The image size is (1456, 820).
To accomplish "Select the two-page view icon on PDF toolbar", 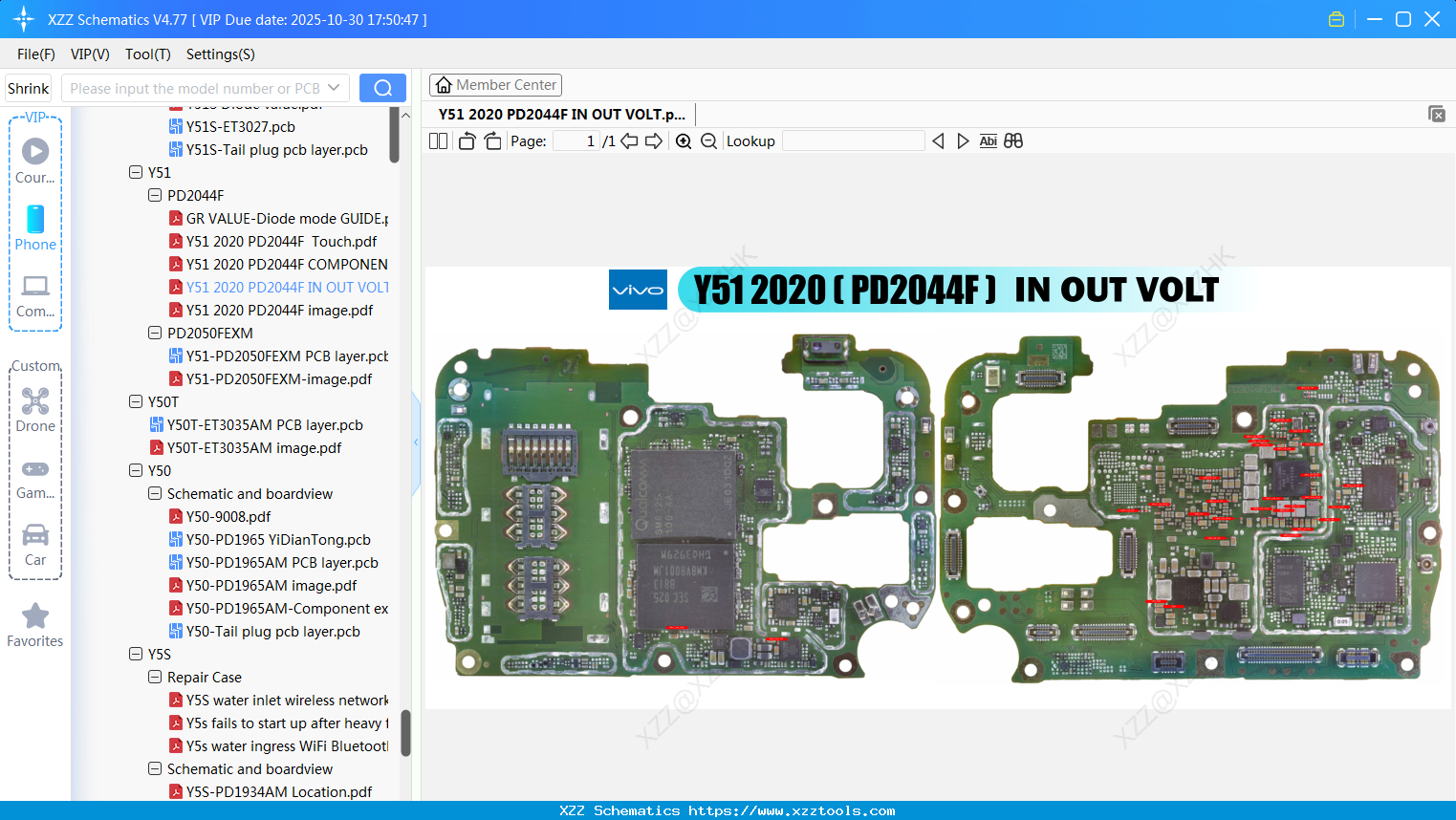I will pos(438,140).
